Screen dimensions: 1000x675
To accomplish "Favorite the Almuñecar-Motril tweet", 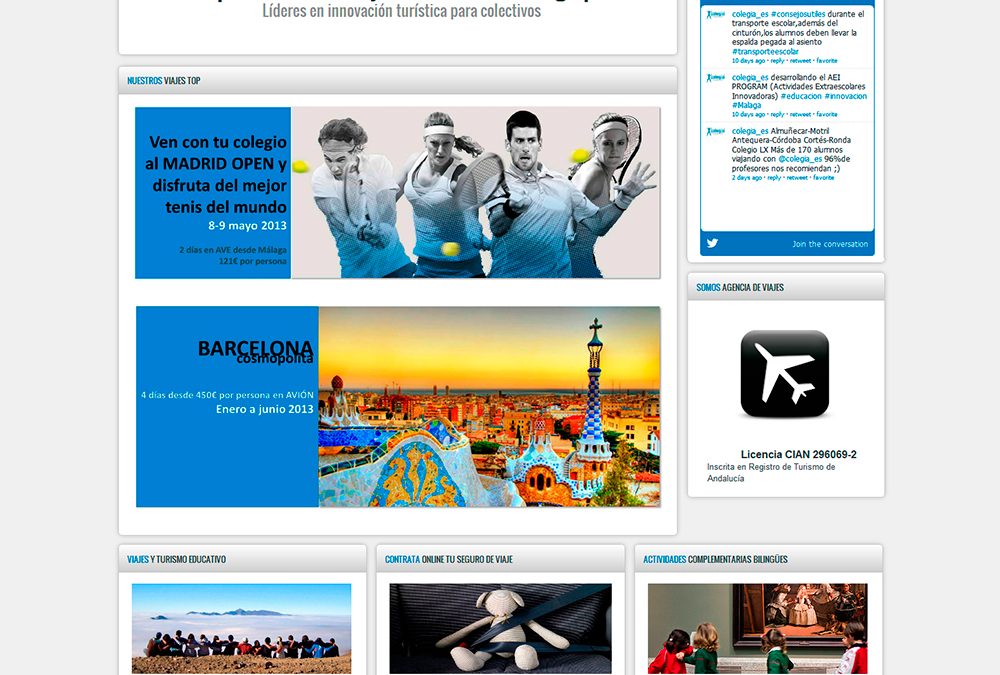I will click(x=823, y=178).
